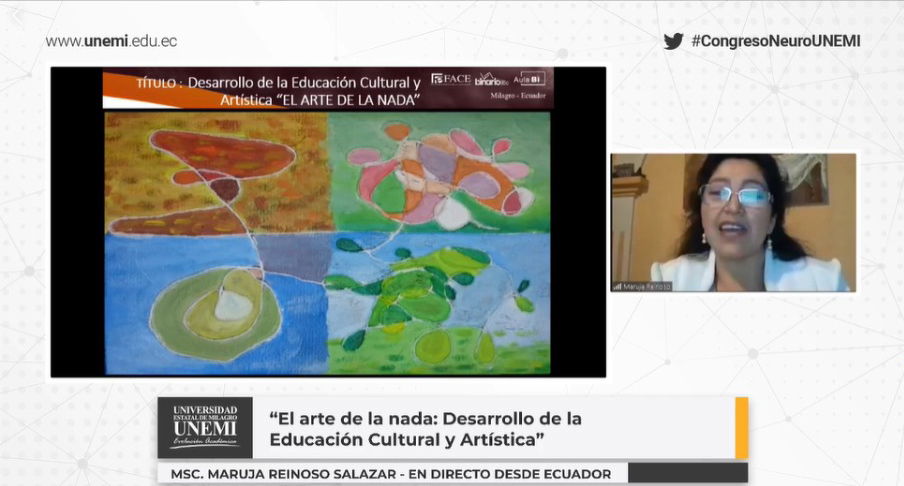
Task: Select the presenter webcam video tile
Action: (x=734, y=222)
